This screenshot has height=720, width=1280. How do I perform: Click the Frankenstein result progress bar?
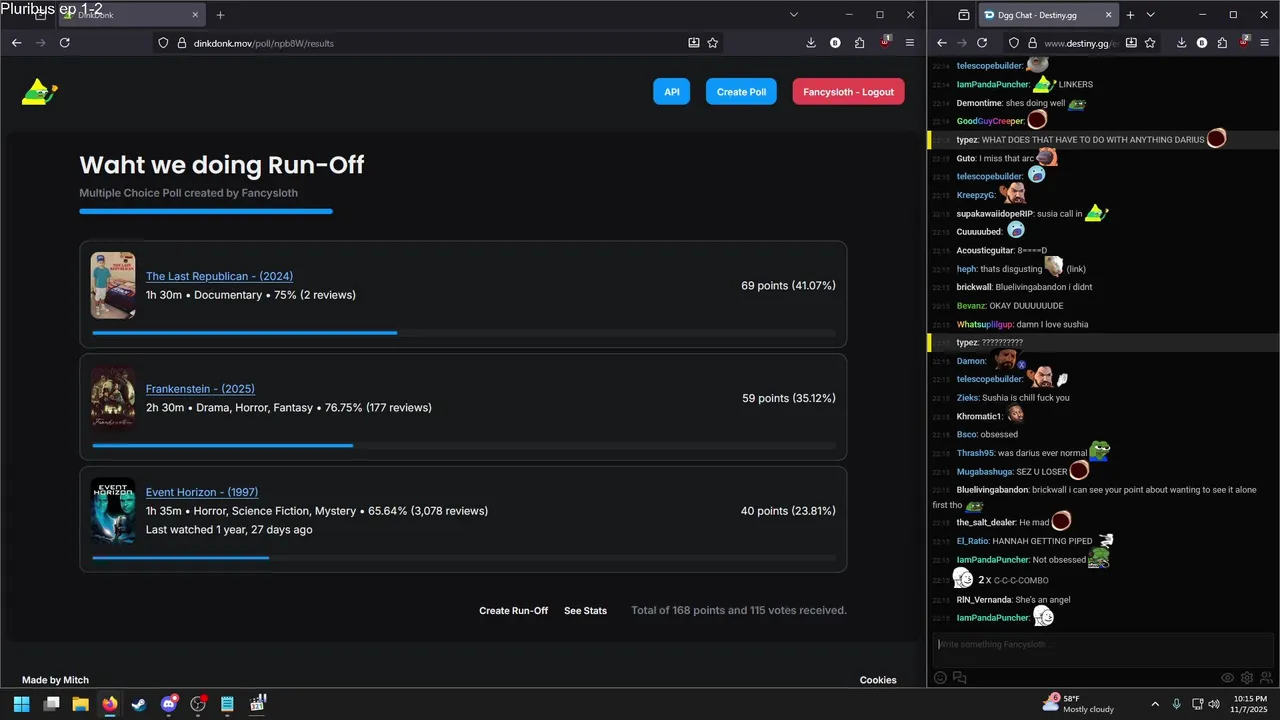(x=463, y=445)
